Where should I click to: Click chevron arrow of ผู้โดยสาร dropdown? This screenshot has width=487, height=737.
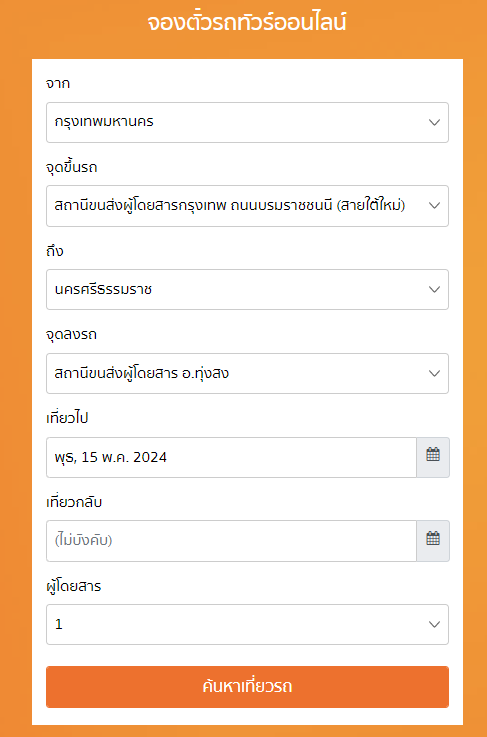[x=434, y=624]
